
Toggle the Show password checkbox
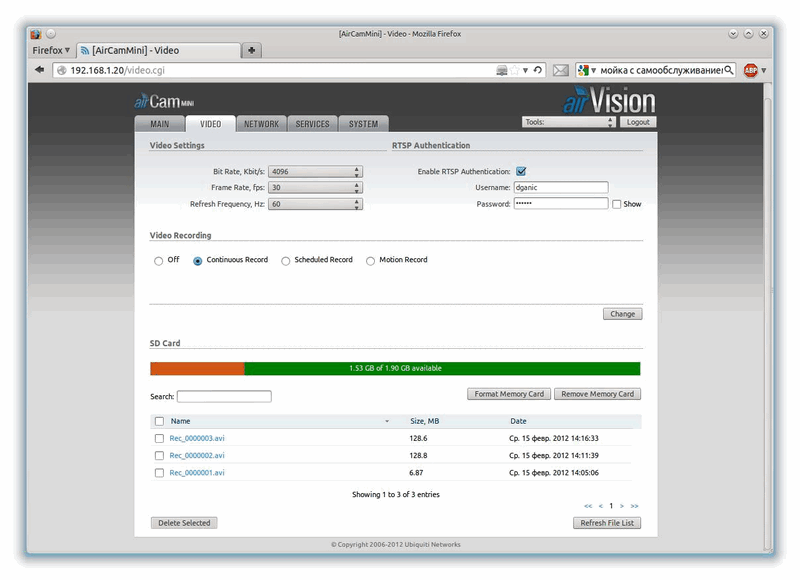click(617, 204)
